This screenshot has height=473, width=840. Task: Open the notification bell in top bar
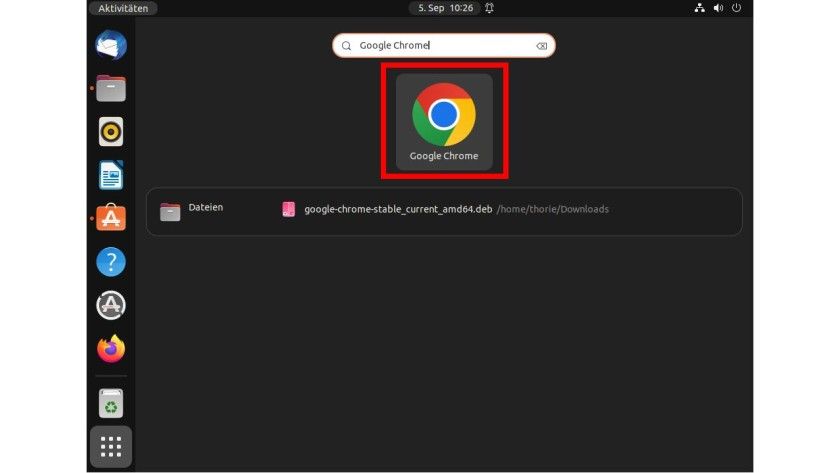(x=490, y=8)
